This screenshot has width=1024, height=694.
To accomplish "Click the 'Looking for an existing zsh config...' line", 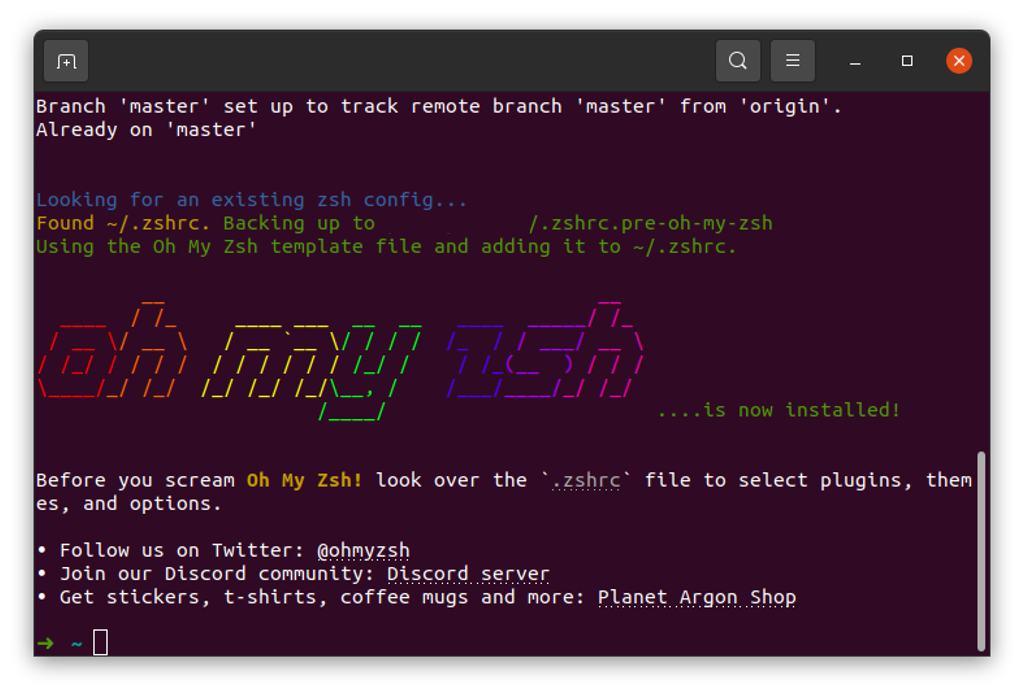I will pyautogui.click(x=251, y=200).
